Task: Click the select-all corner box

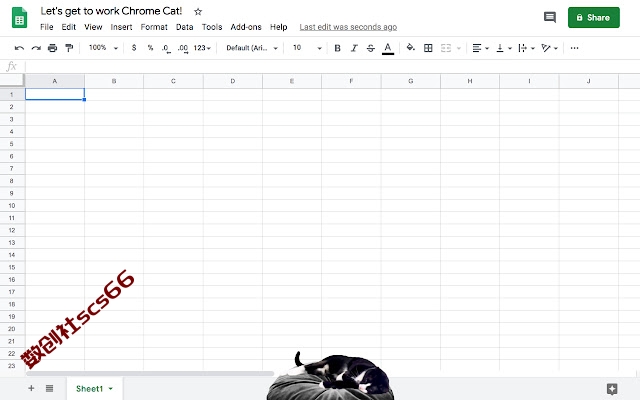Action: click(12, 80)
